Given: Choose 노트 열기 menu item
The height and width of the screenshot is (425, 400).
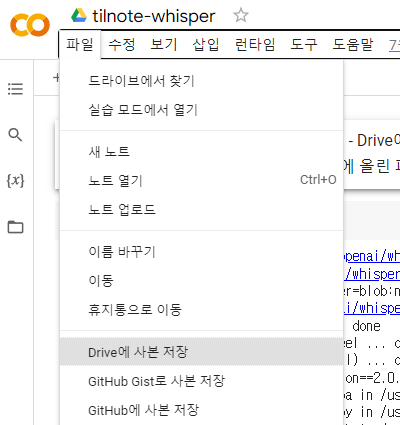Looking at the screenshot, I should click(201, 181).
